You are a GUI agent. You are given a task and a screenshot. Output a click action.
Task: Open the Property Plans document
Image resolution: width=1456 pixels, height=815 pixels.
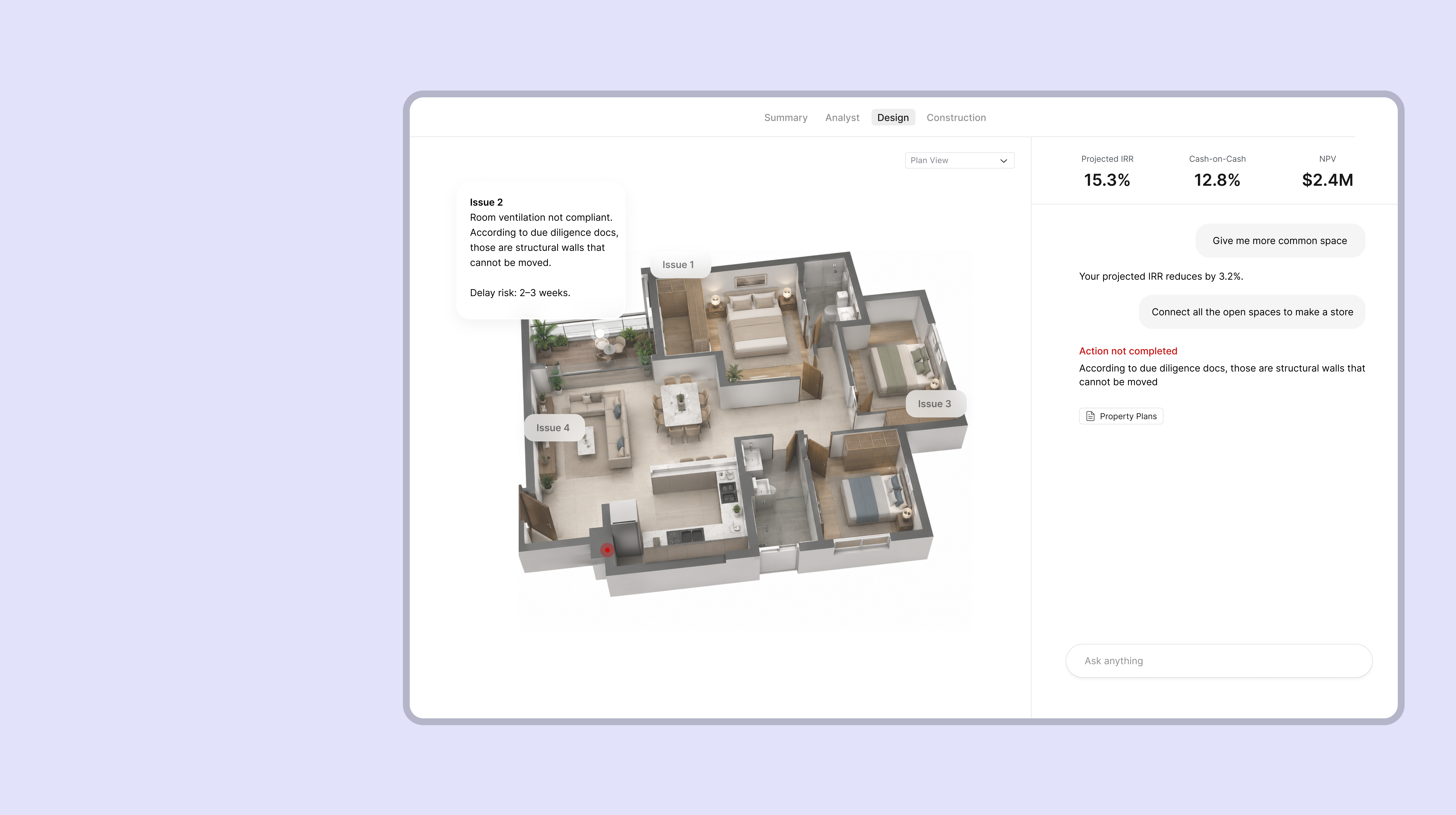pos(1121,416)
